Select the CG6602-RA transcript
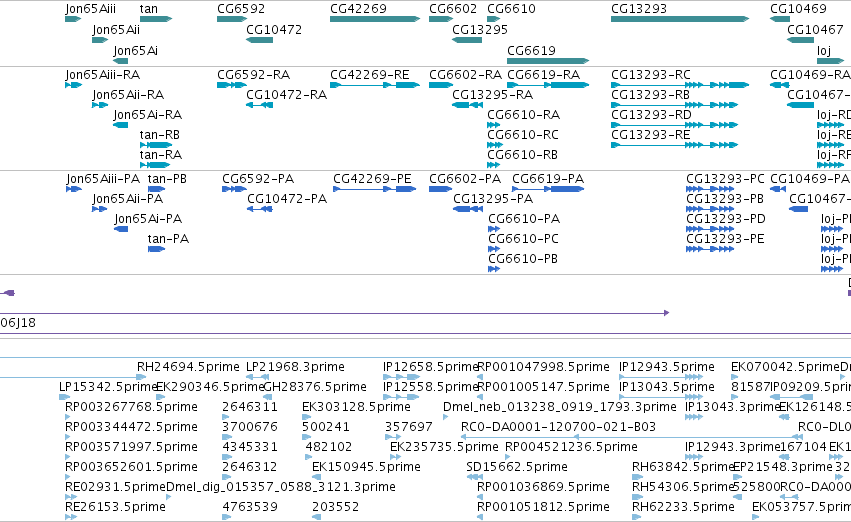Screen dimensions: 851x522 coord(465,74)
